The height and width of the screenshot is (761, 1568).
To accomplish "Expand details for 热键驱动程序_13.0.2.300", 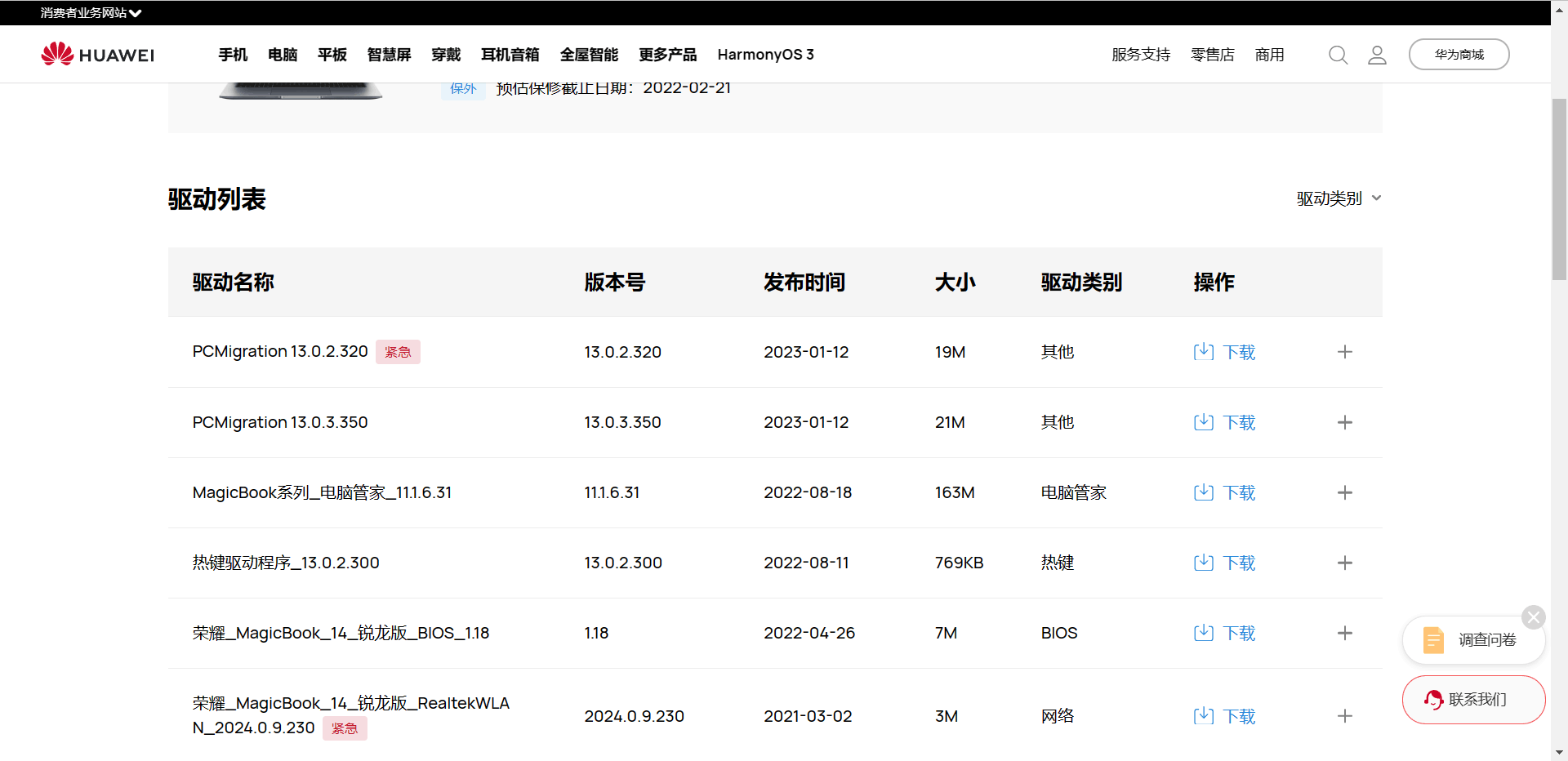I will [x=1345, y=563].
